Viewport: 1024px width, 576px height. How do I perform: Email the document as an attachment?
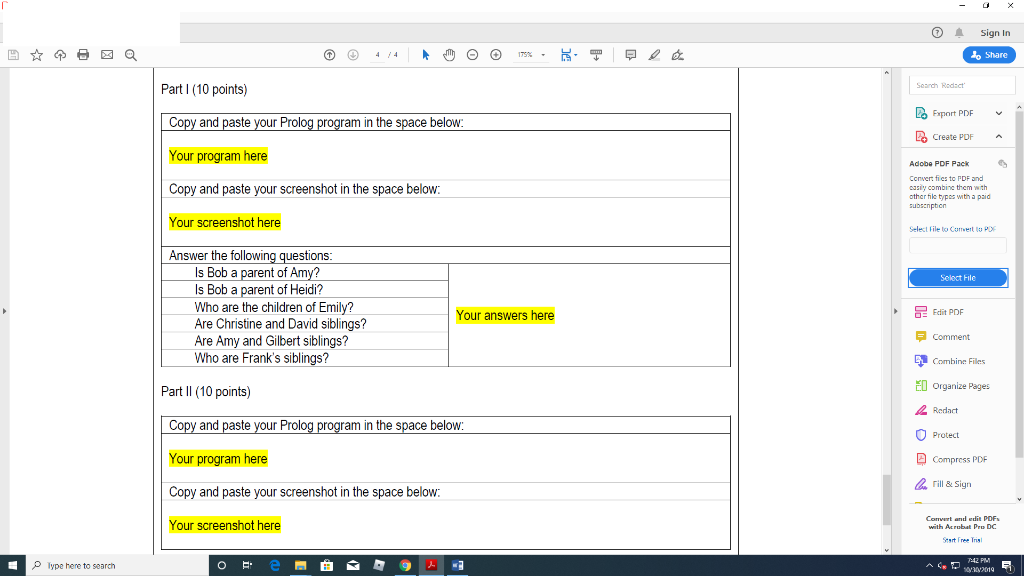pyautogui.click(x=106, y=55)
